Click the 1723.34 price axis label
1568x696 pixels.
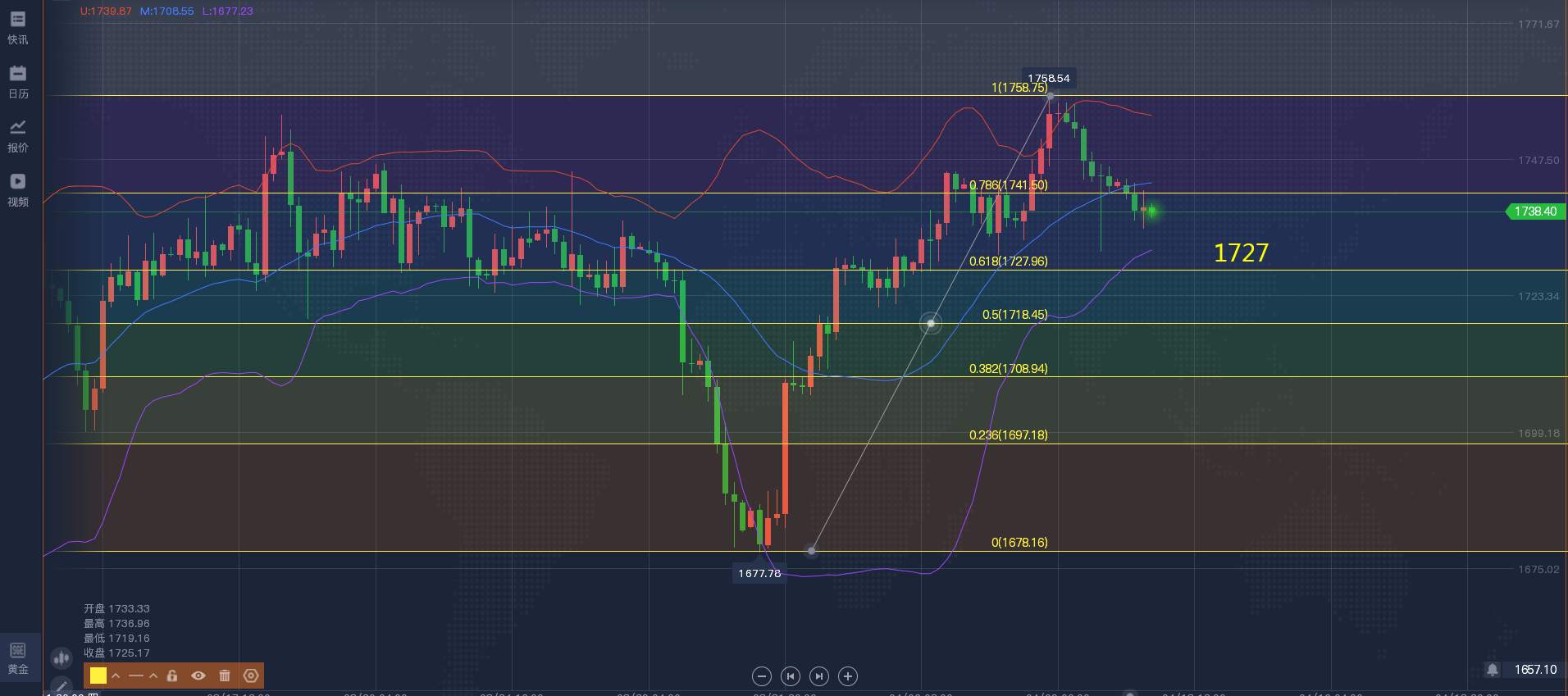[1538, 297]
